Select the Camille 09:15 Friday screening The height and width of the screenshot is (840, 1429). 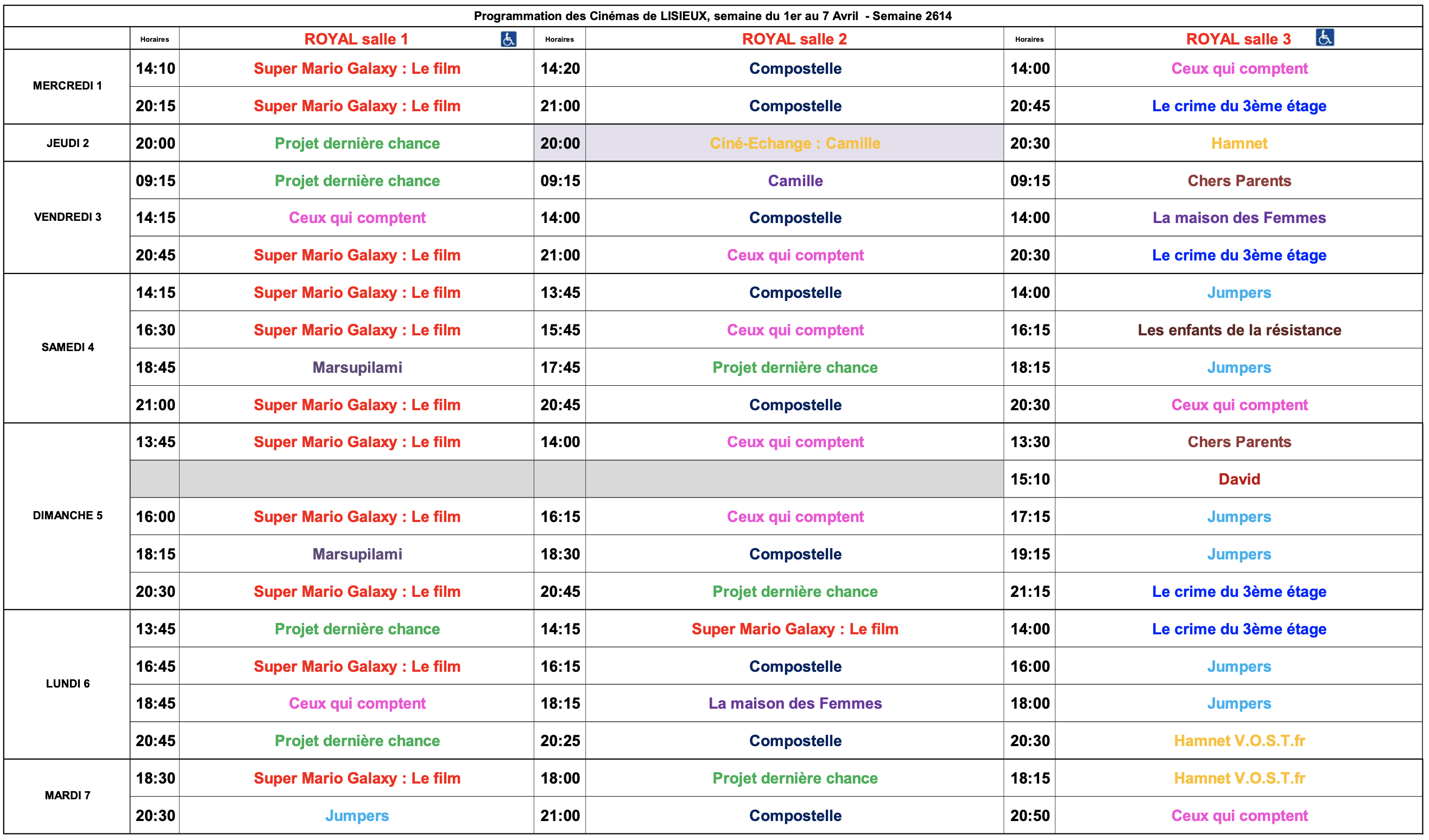tap(794, 180)
